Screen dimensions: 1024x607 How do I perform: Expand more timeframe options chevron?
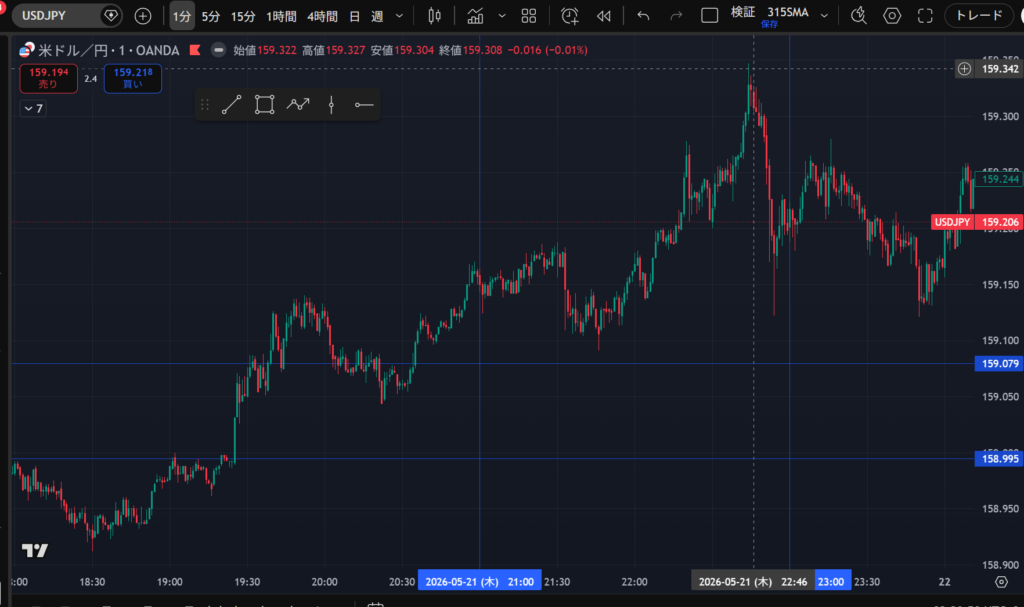pyautogui.click(x=400, y=16)
